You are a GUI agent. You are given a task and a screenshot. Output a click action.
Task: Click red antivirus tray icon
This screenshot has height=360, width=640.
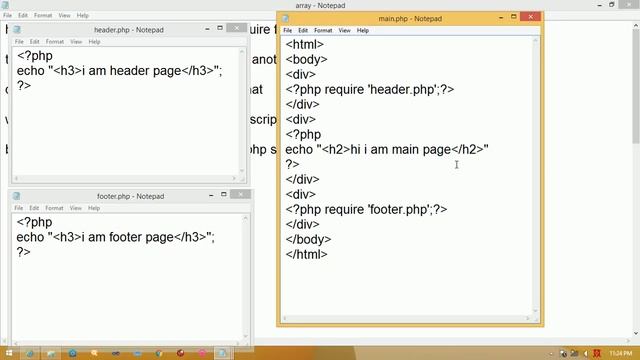pyautogui.click(x=597, y=353)
